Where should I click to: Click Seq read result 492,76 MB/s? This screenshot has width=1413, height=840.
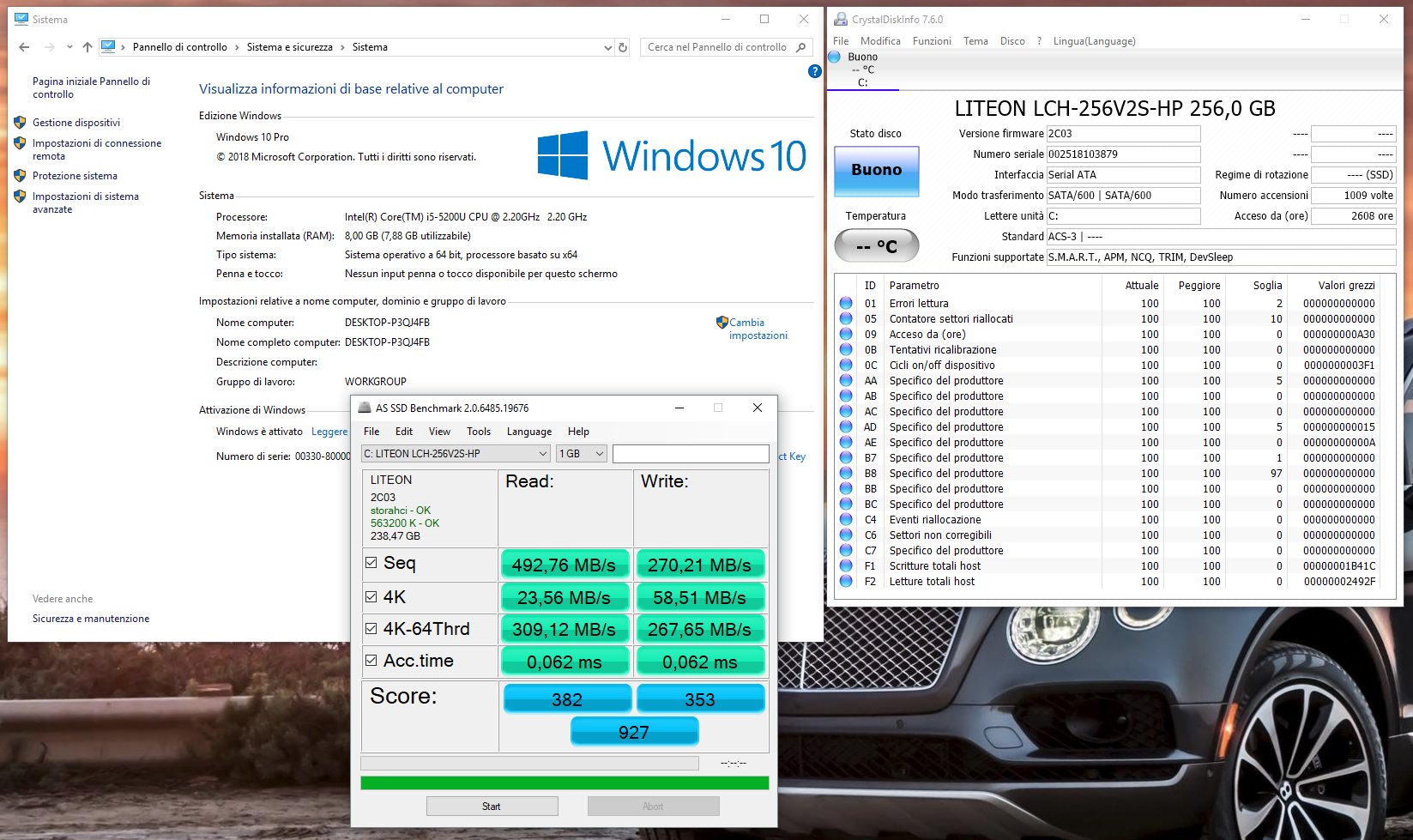[x=564, y=565]
